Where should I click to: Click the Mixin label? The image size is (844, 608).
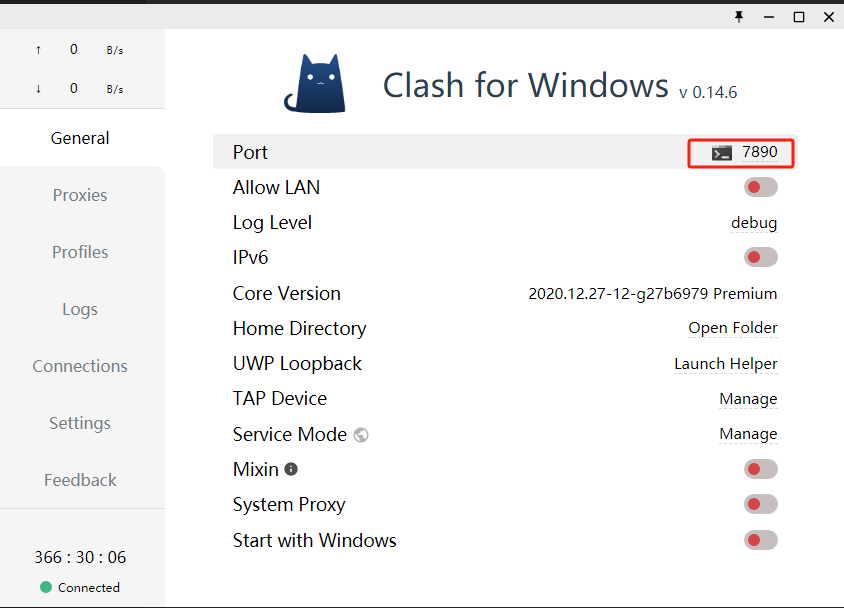255,469
